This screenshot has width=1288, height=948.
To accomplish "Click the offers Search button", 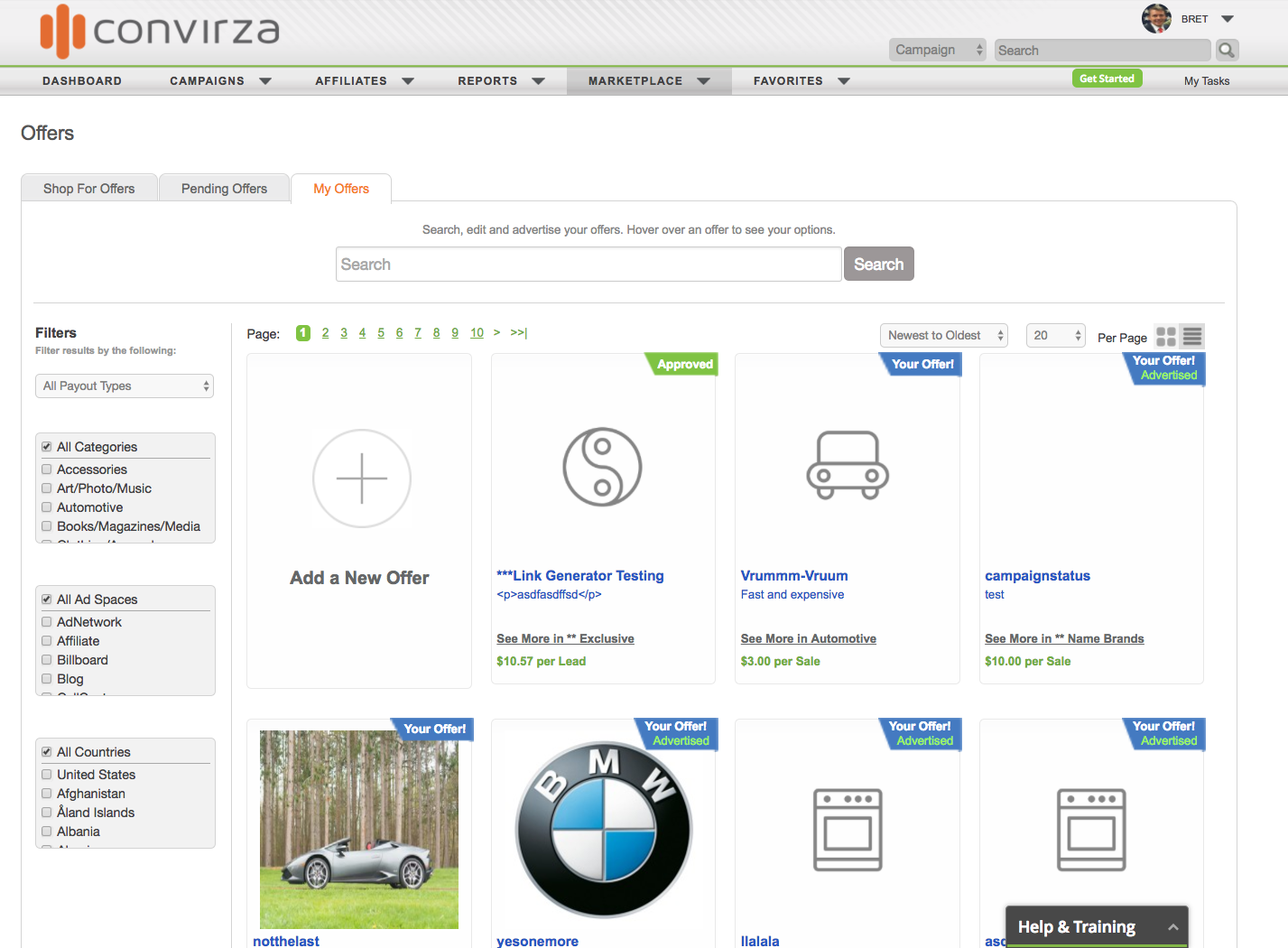I will pyautogui.click(x=879, y=265).
